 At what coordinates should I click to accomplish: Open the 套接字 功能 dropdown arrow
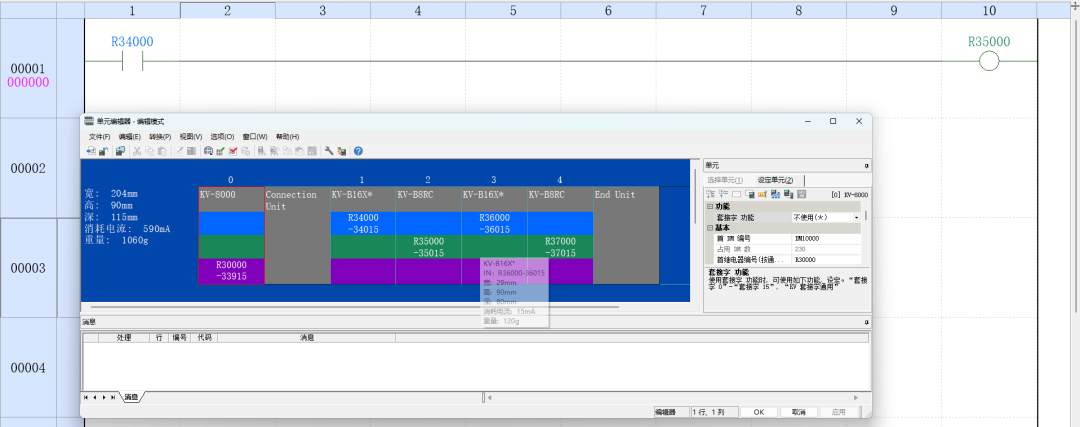click(x=857, y=217)
